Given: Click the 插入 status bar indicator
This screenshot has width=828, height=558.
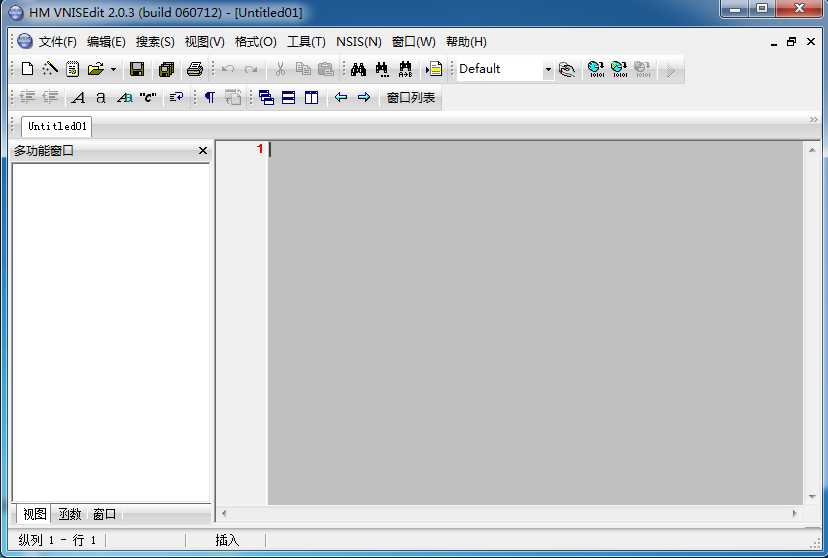Looking at the screenshot, I should click(x=227, y=540).
